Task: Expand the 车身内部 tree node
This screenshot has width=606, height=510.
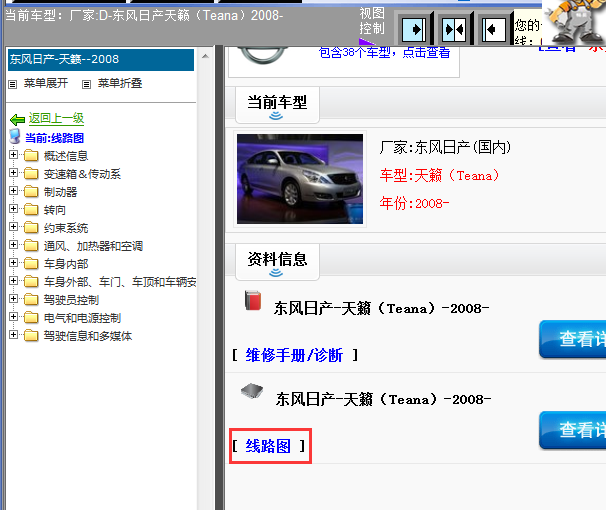Action: coord(14,263)
